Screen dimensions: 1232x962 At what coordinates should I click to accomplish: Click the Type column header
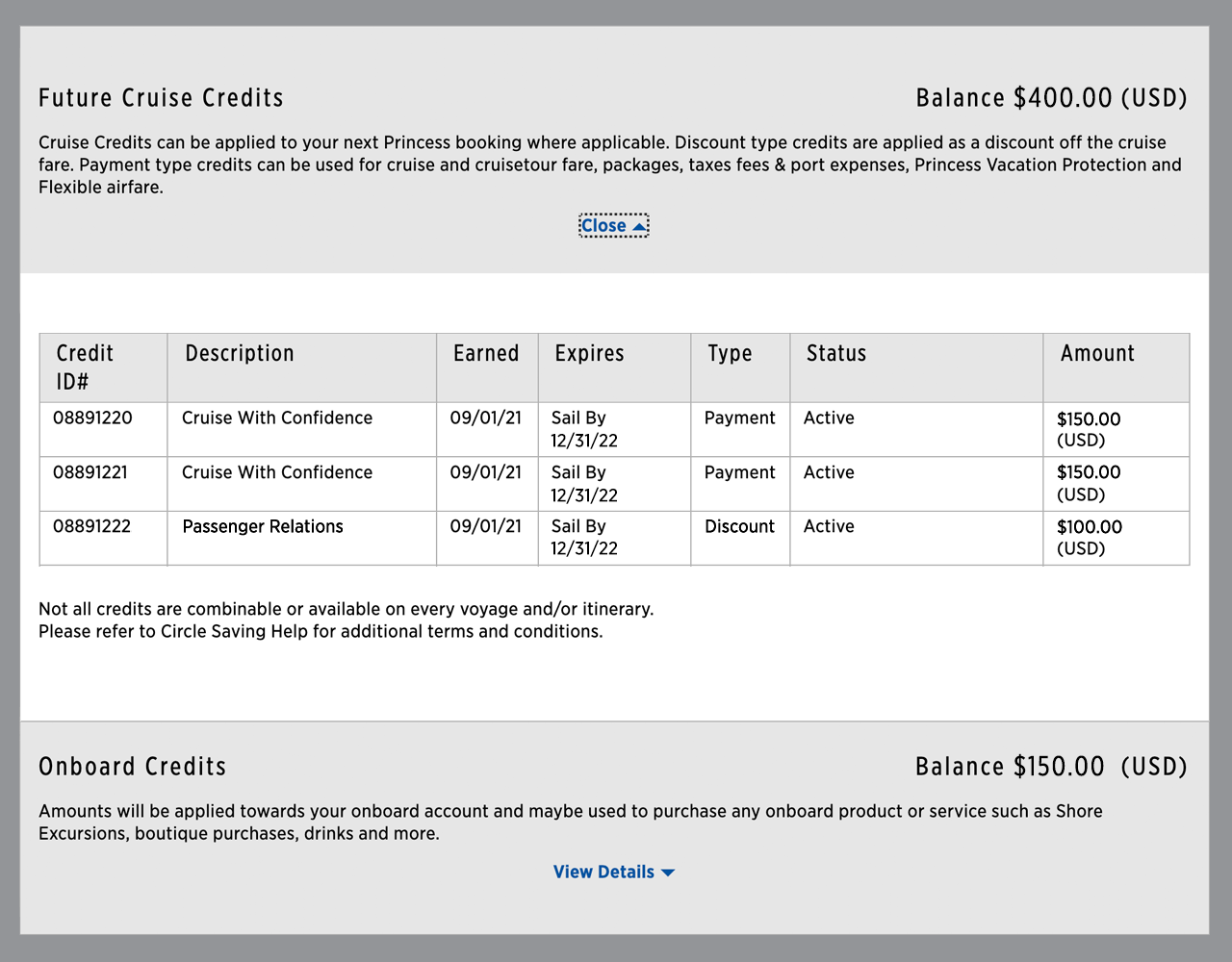(730, 353)
